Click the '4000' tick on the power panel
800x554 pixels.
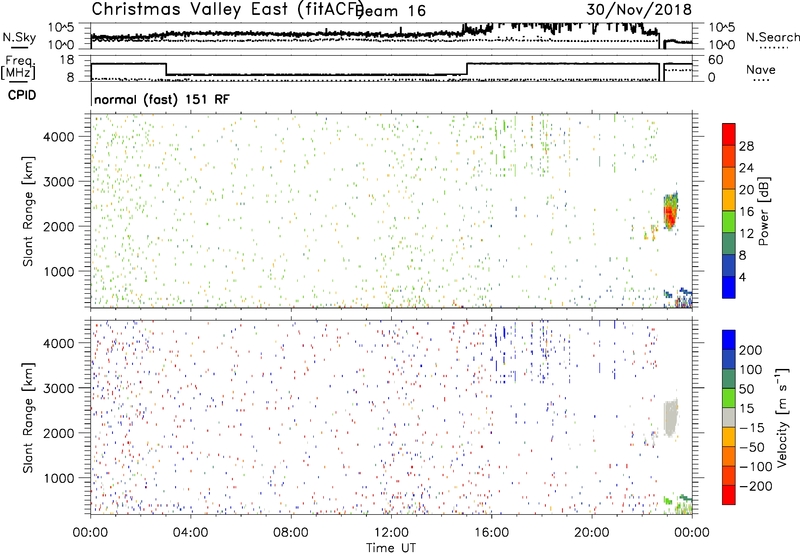point(58,137)
